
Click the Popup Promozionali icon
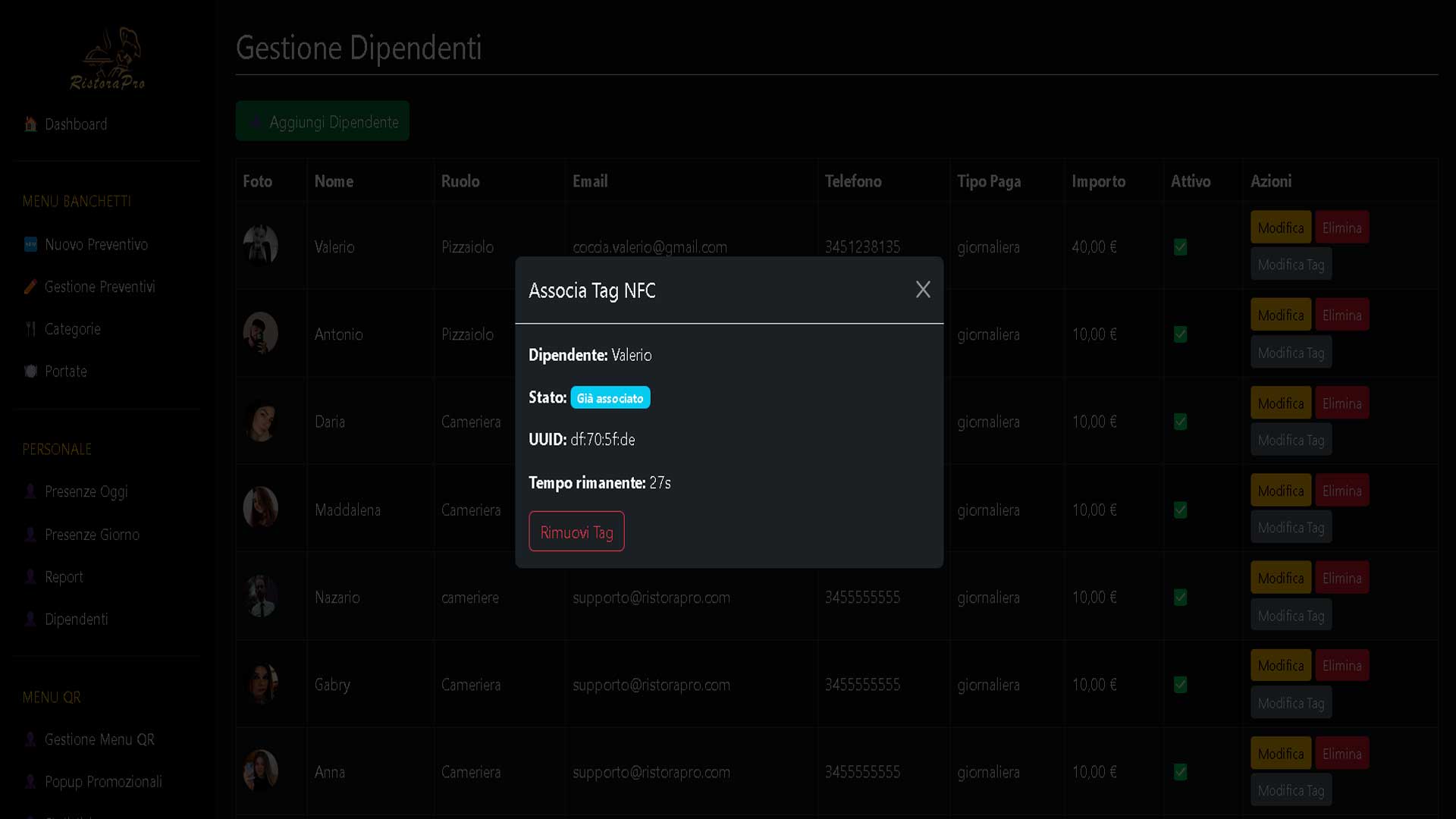tap(30, 783)
